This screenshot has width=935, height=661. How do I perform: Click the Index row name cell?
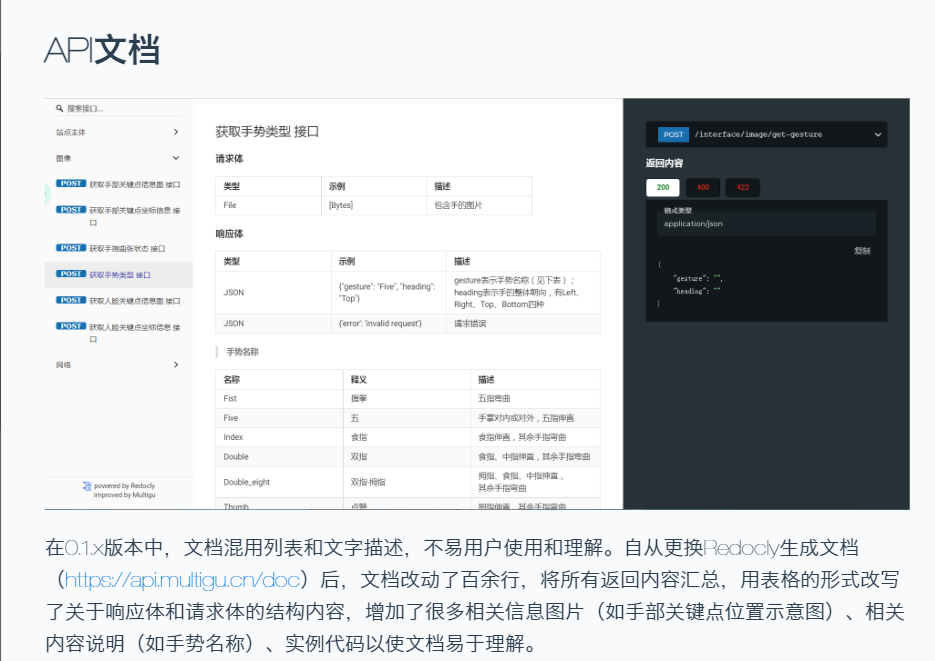tap(279, 437)
